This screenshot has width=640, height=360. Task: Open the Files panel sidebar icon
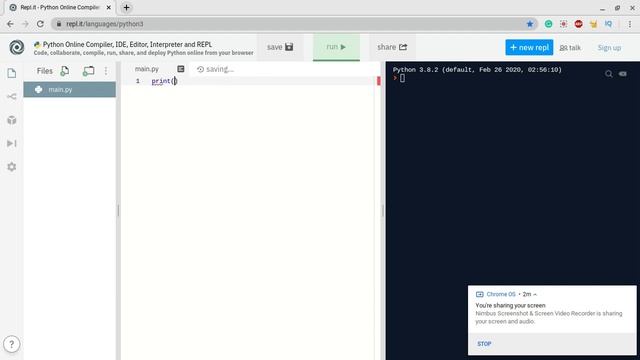(12, 73)
